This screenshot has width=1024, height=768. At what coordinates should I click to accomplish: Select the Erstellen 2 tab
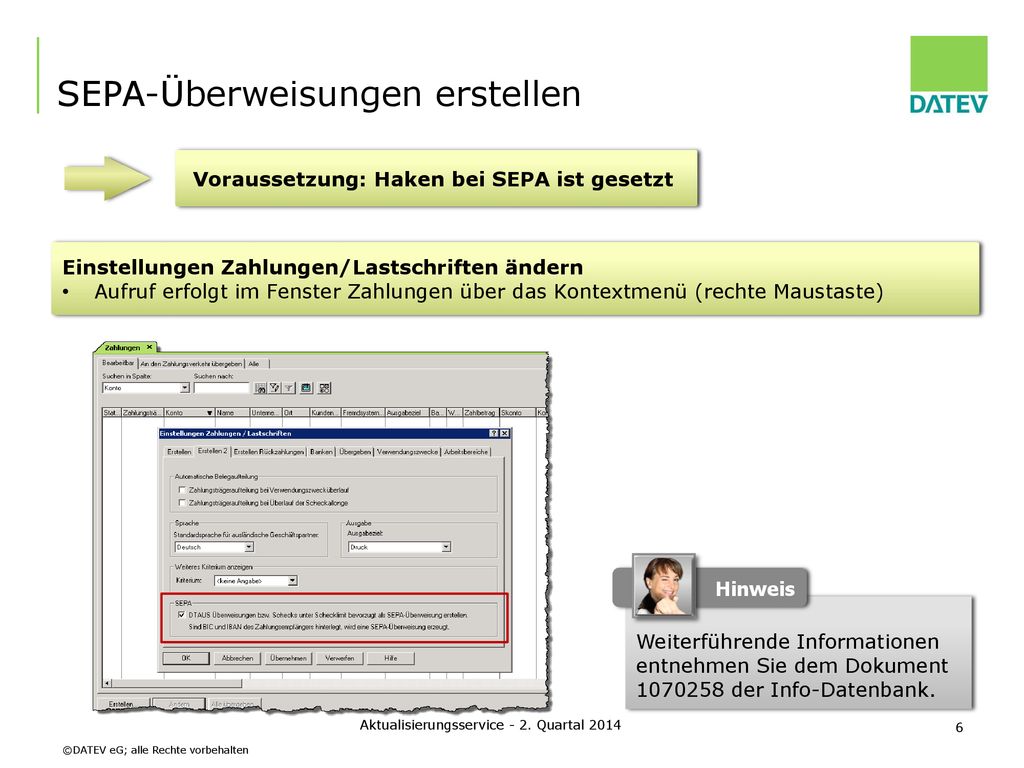pyautogui.click(x=212, y=451)
